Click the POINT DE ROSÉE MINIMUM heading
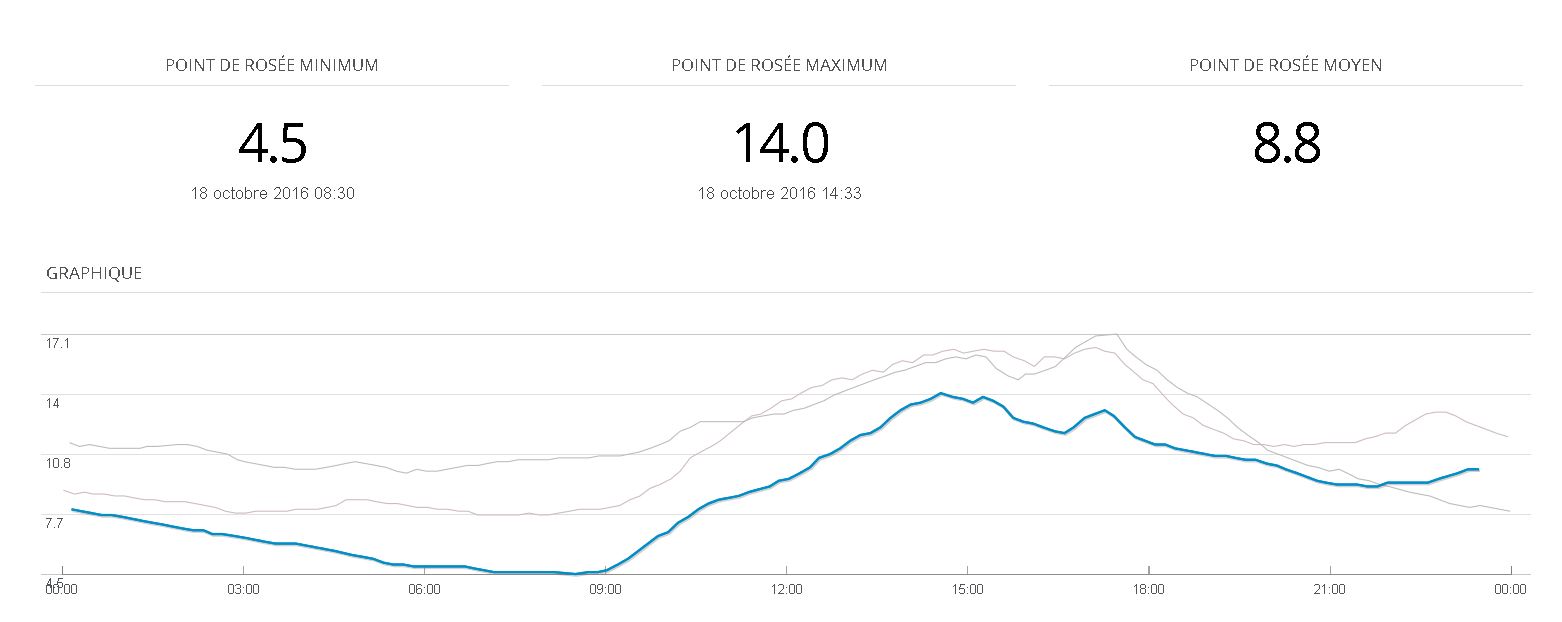 point(272,66)
